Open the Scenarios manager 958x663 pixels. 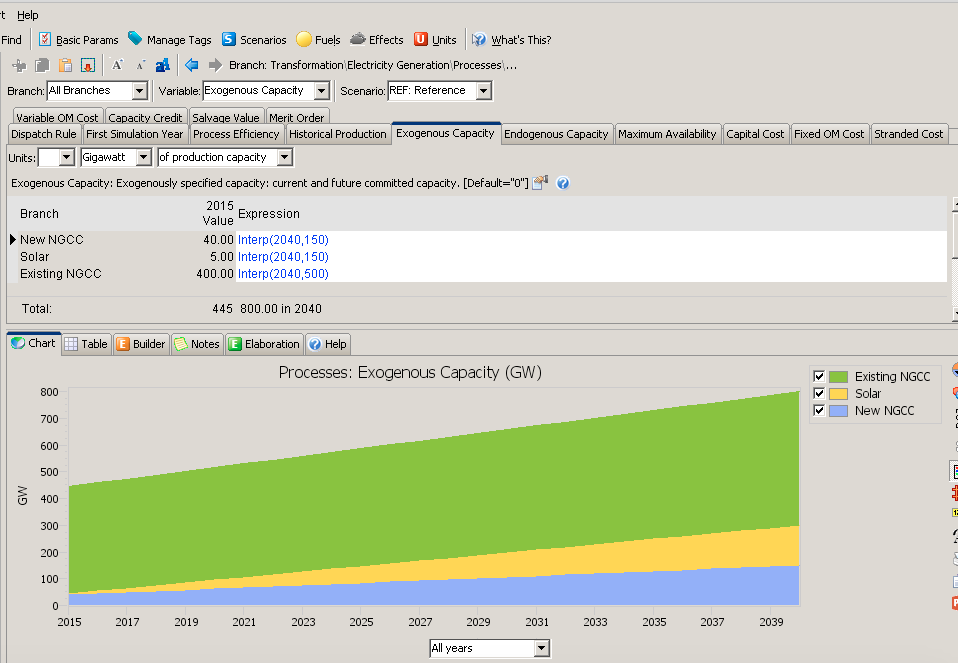coord(254,40)
